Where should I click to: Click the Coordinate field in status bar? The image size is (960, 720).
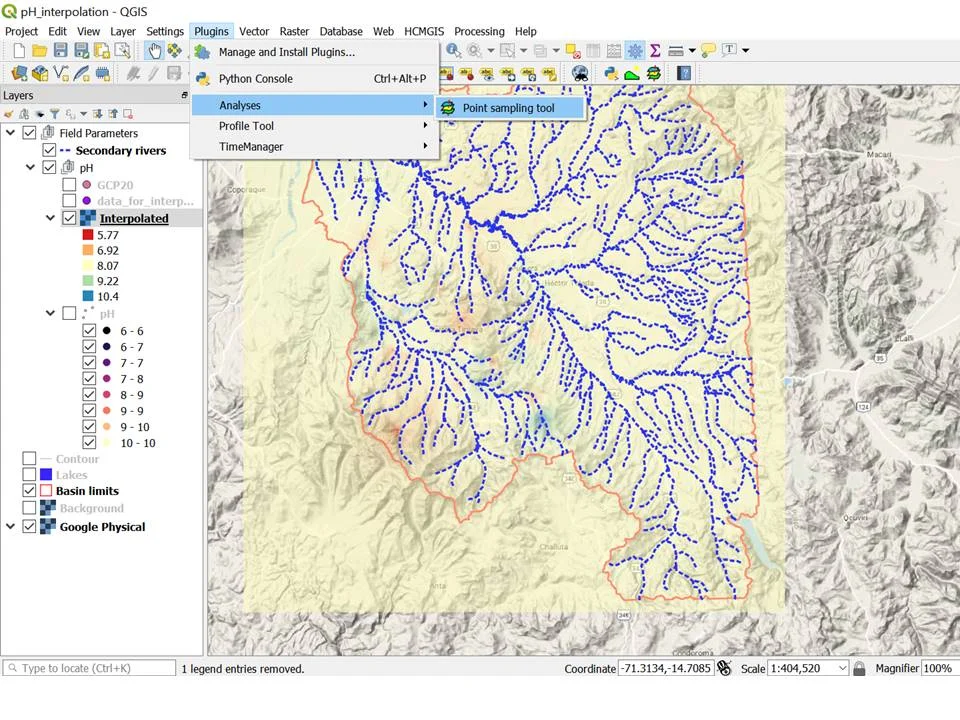click(x=666, y=668)
